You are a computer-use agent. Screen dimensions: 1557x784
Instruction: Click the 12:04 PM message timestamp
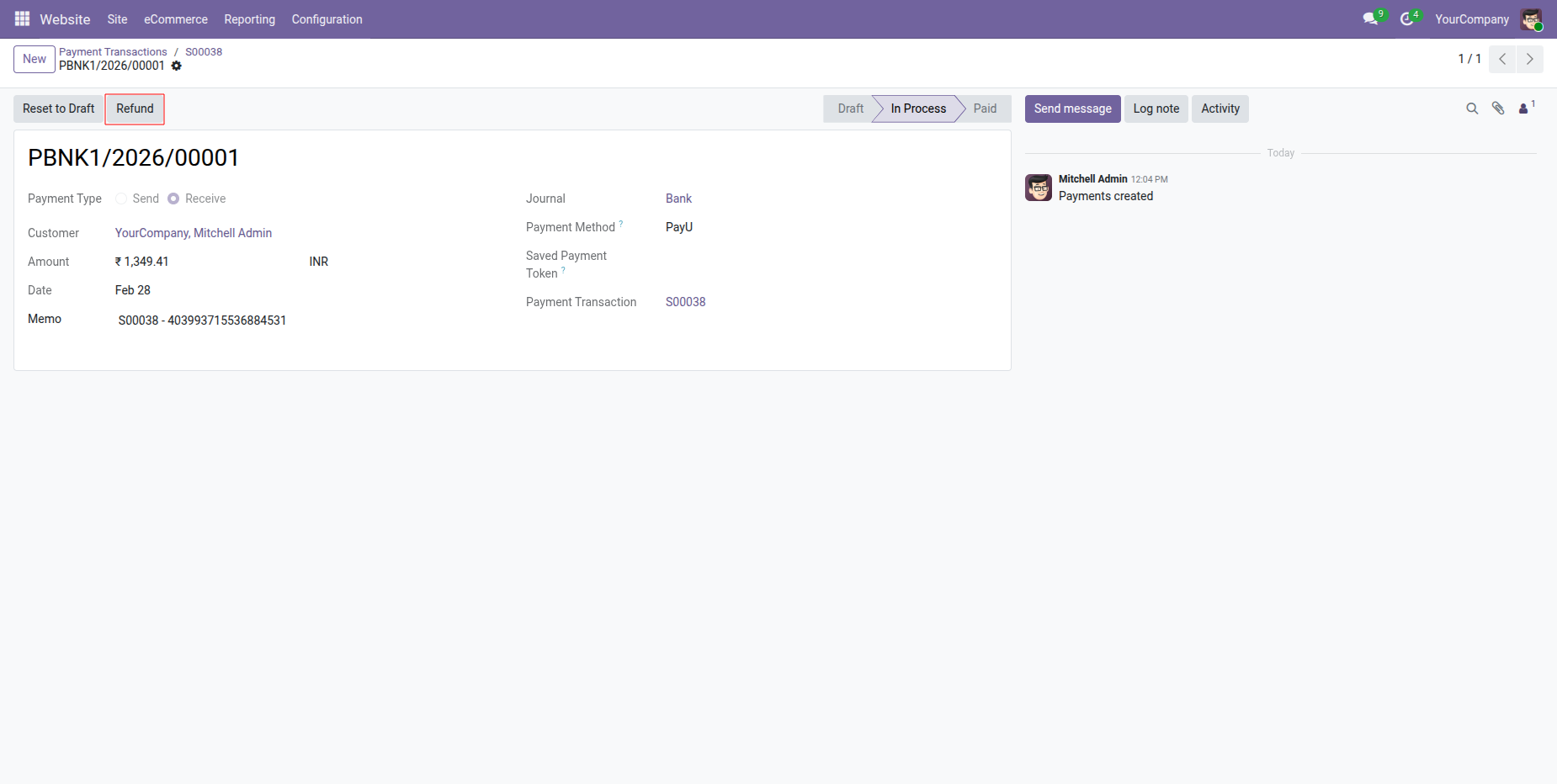tap(1149, 179)
